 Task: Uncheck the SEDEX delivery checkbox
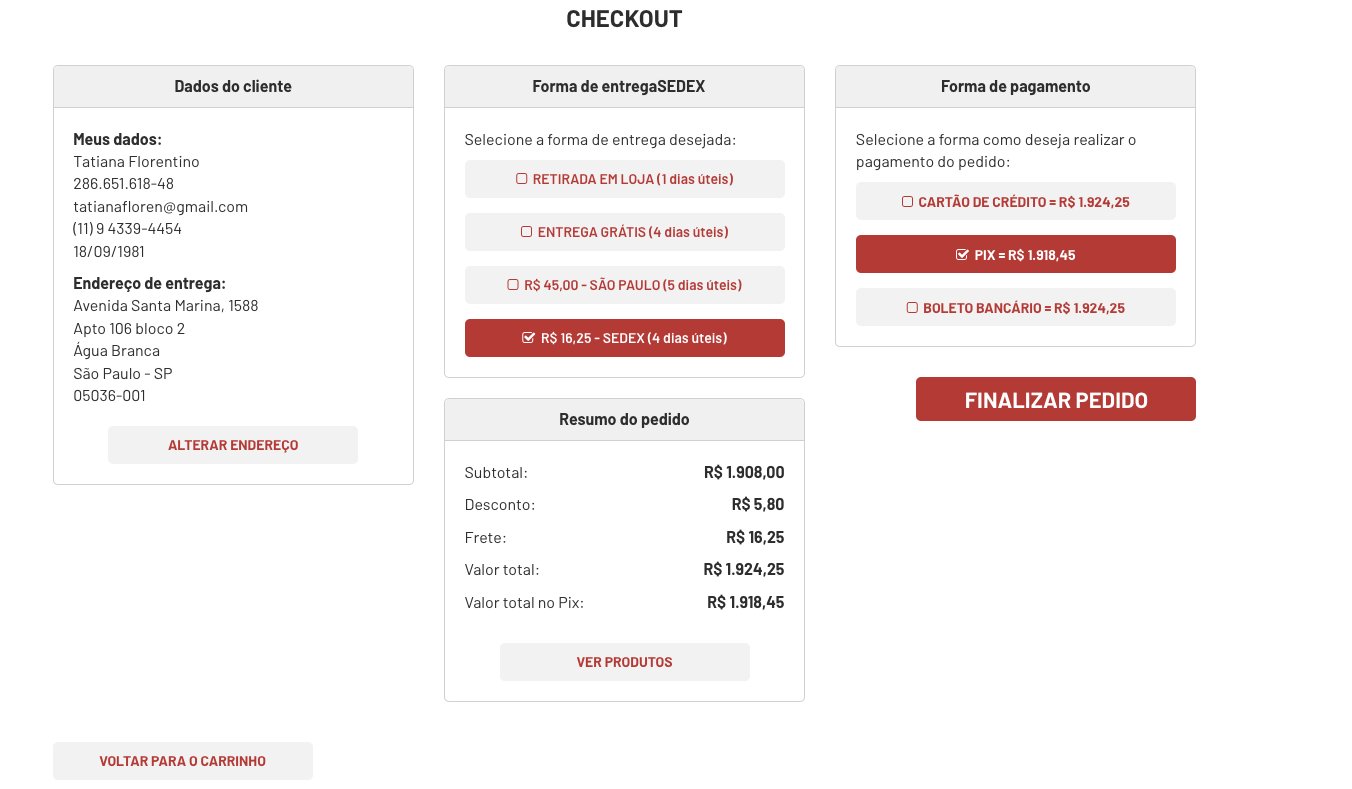point(529,338)
